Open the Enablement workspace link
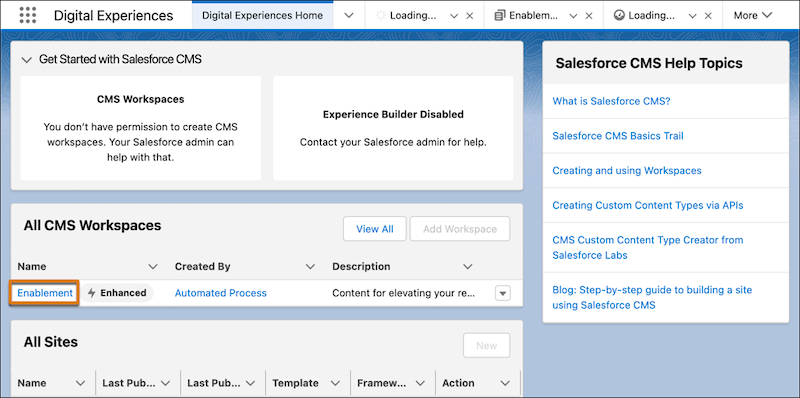This screenshot has height=398, width=800. click(45, 293)
